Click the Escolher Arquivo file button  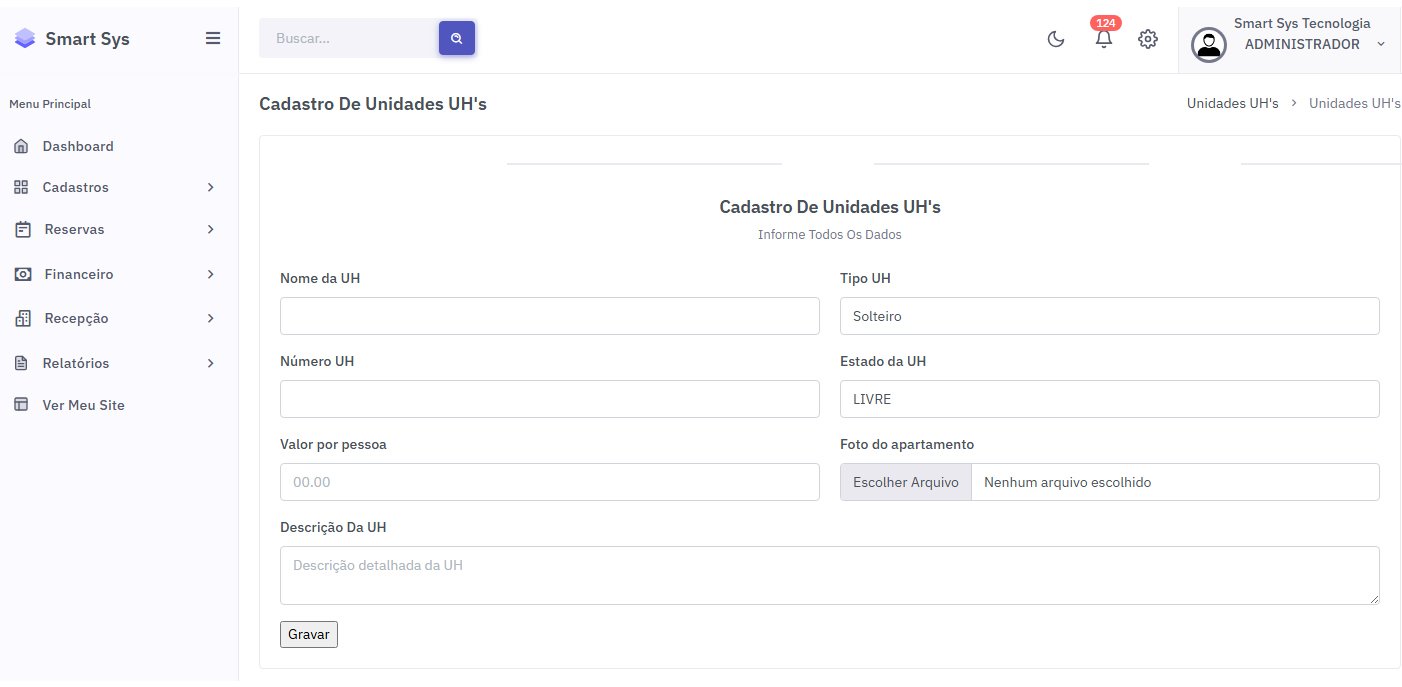[x=906, y=482]
